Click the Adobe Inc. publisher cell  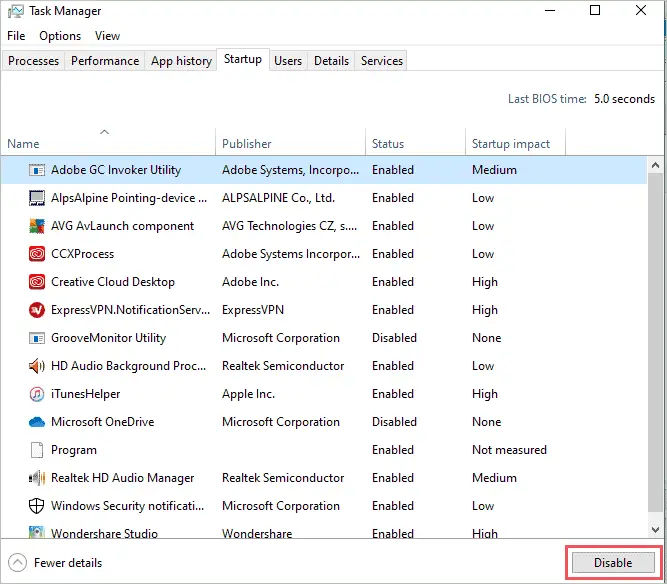click(x=250, y=282)
